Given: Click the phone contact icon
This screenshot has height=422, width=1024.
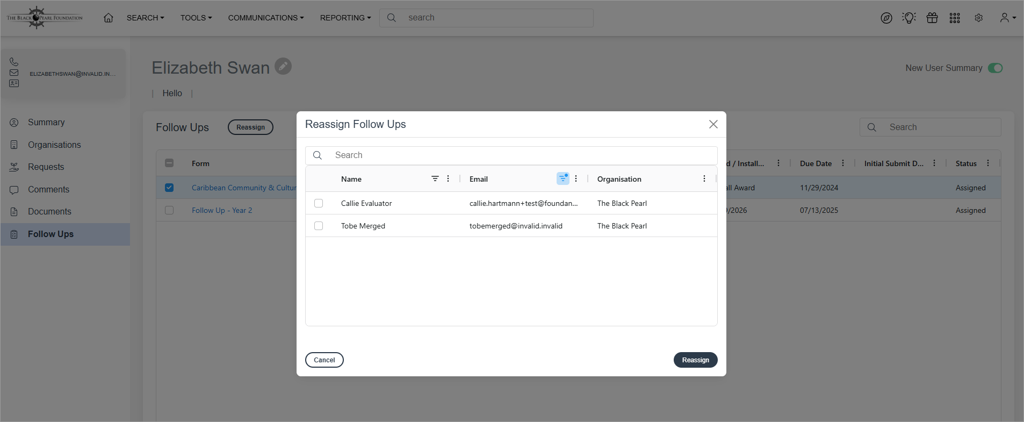Looking at the screenshot, I should (x=14, y=61).
